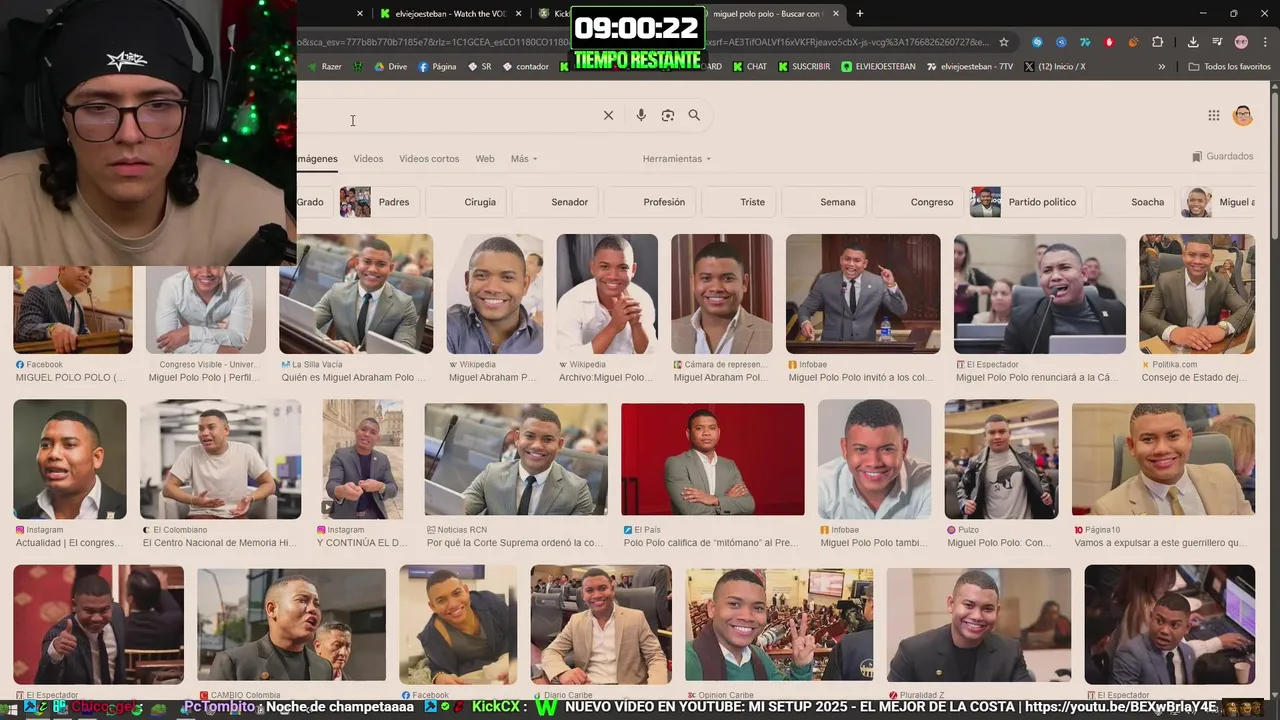The height and width of the screenshot is (720, 1280).
Task: Select the Web results tab
Action: coord(485,159)
